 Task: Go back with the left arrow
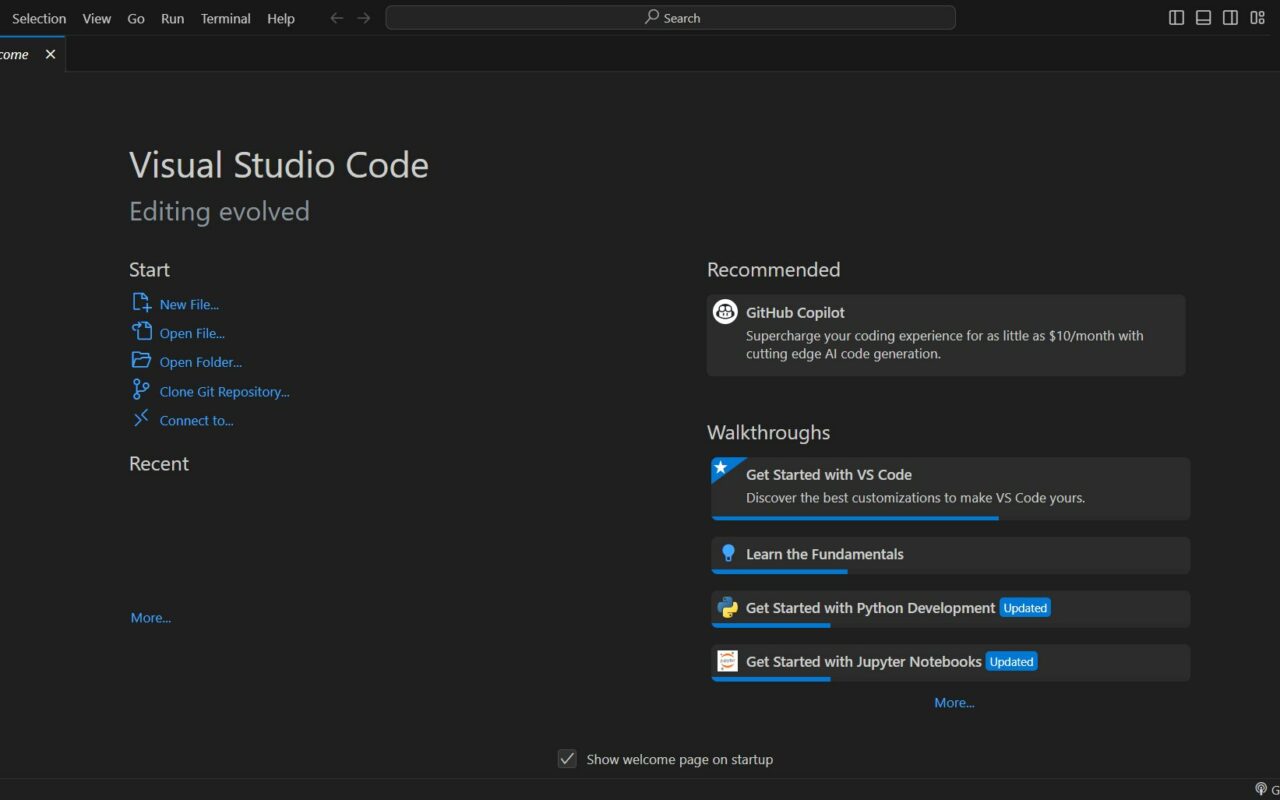[x=337, y=18]
